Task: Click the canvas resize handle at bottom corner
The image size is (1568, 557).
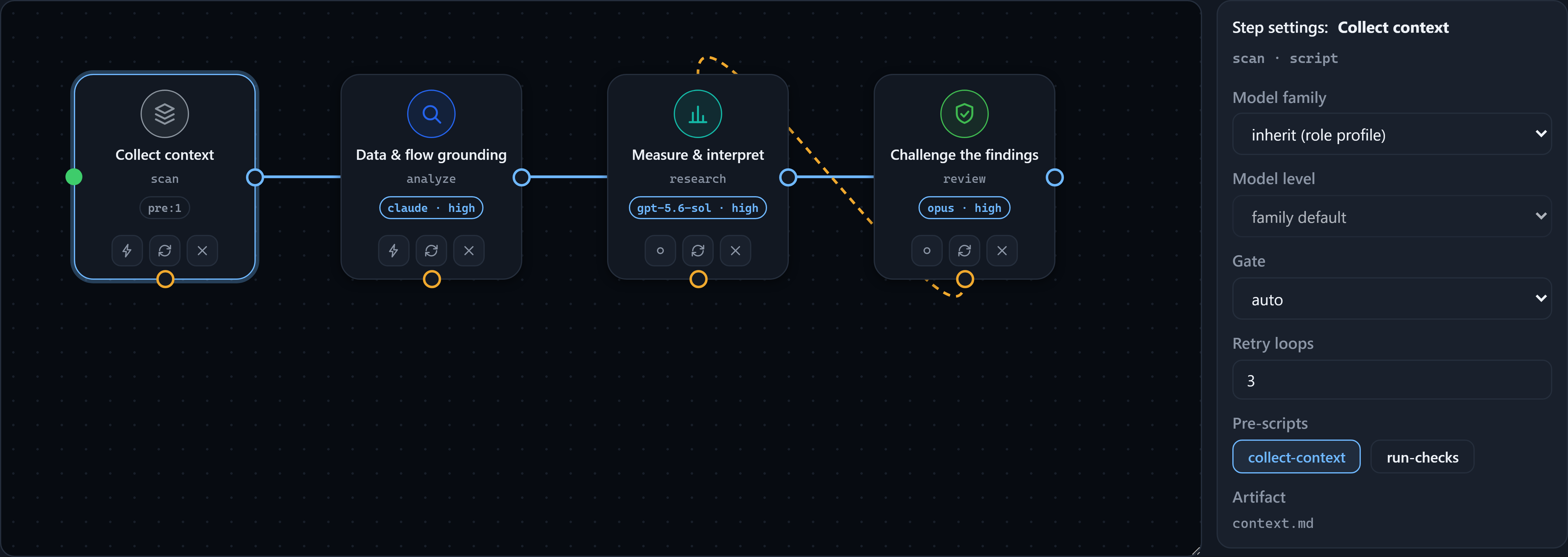Action: [x=1195, y=551]
